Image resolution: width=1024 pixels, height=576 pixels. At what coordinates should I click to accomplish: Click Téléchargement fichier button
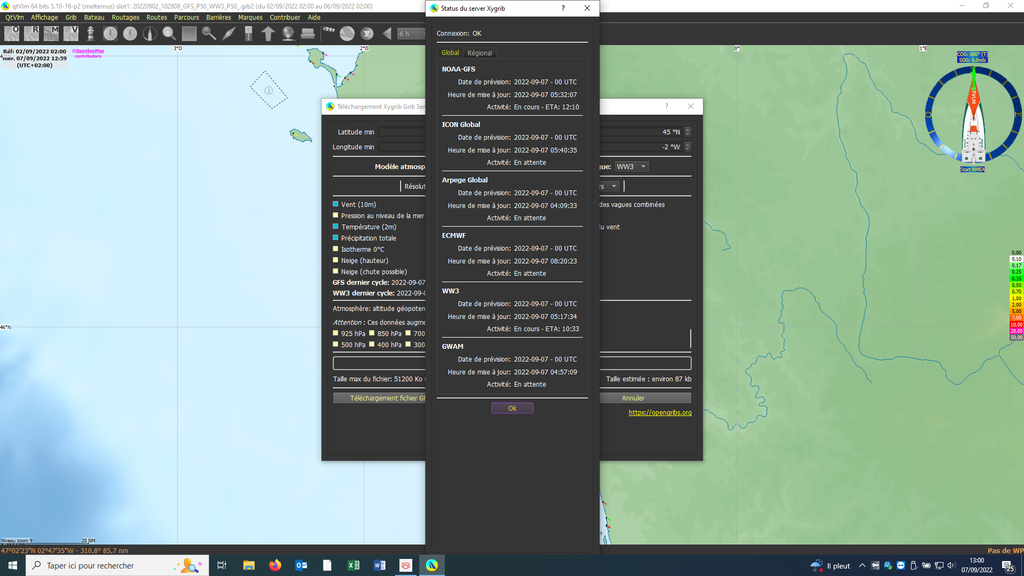[379, 398]
